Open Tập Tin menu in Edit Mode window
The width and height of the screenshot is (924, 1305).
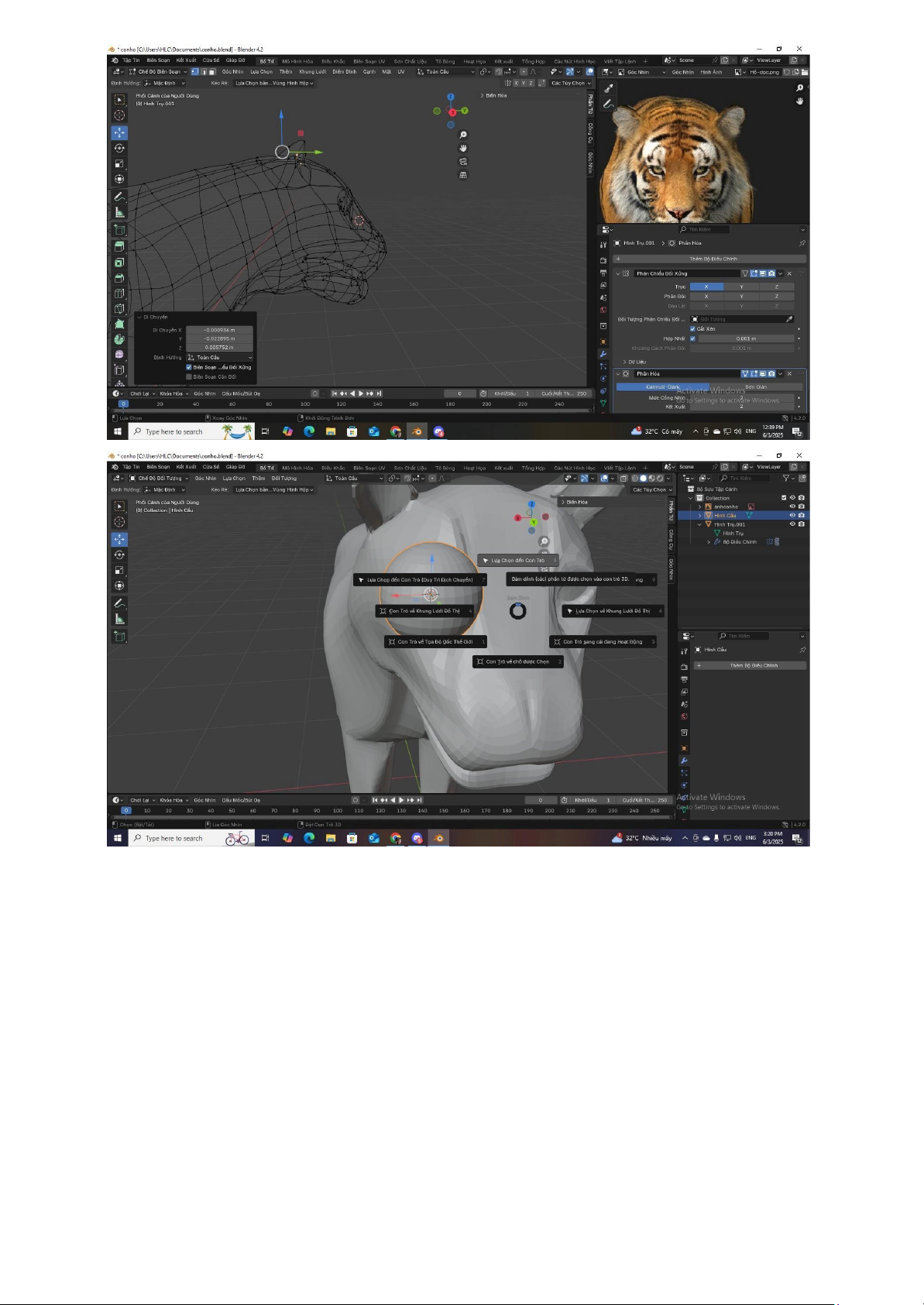[132, 60]
